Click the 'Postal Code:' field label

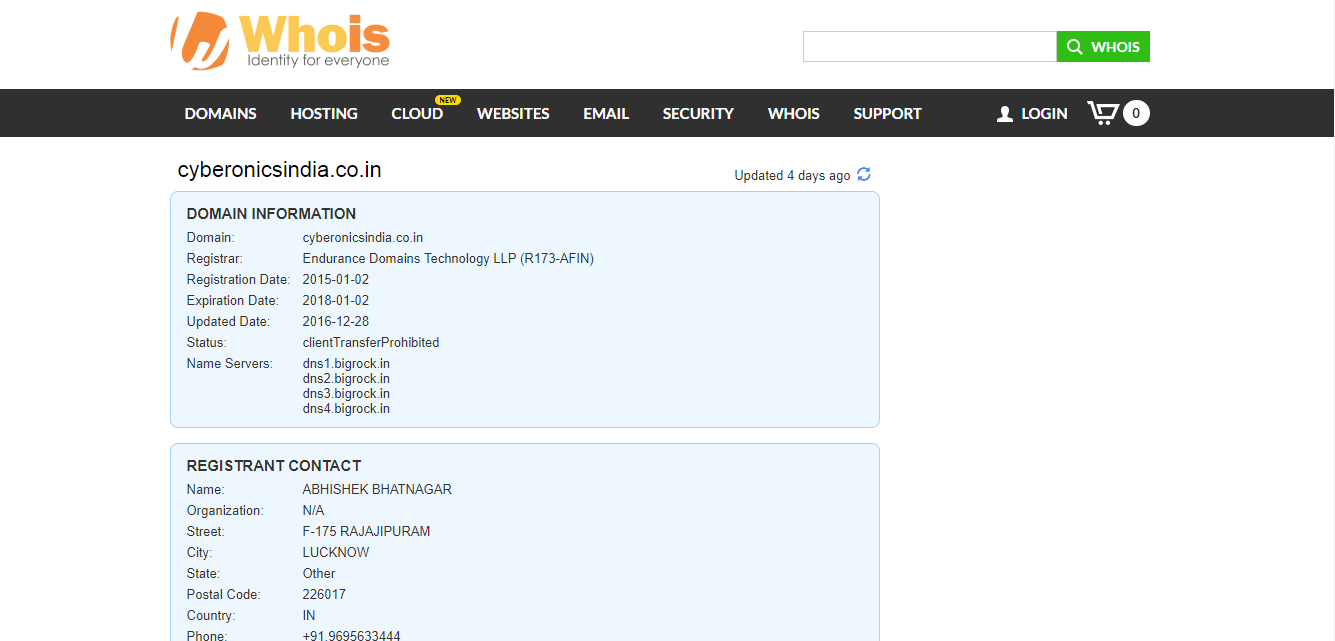(223, 594)
